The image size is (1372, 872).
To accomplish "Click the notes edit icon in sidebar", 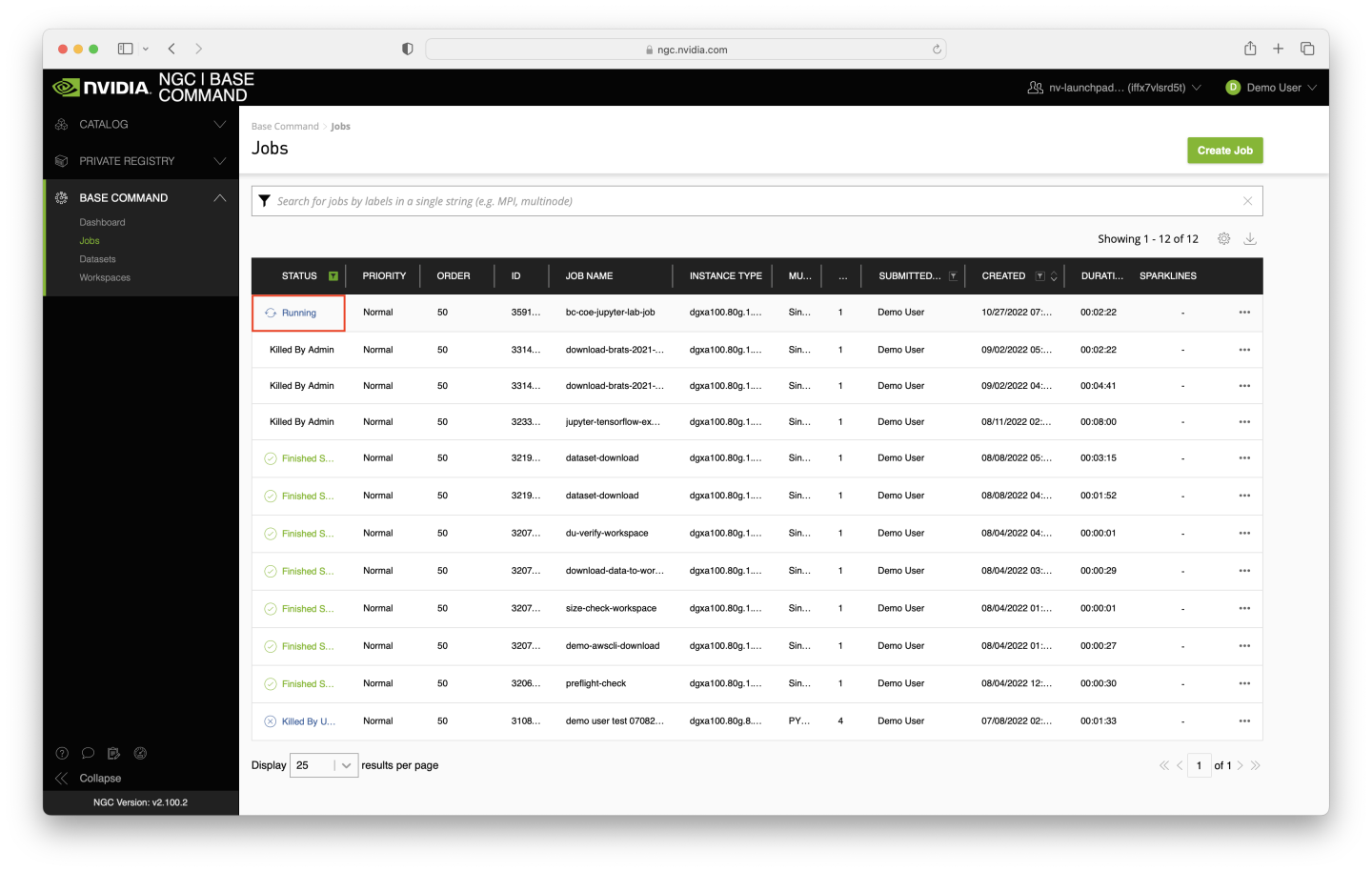I will (113, 754).
